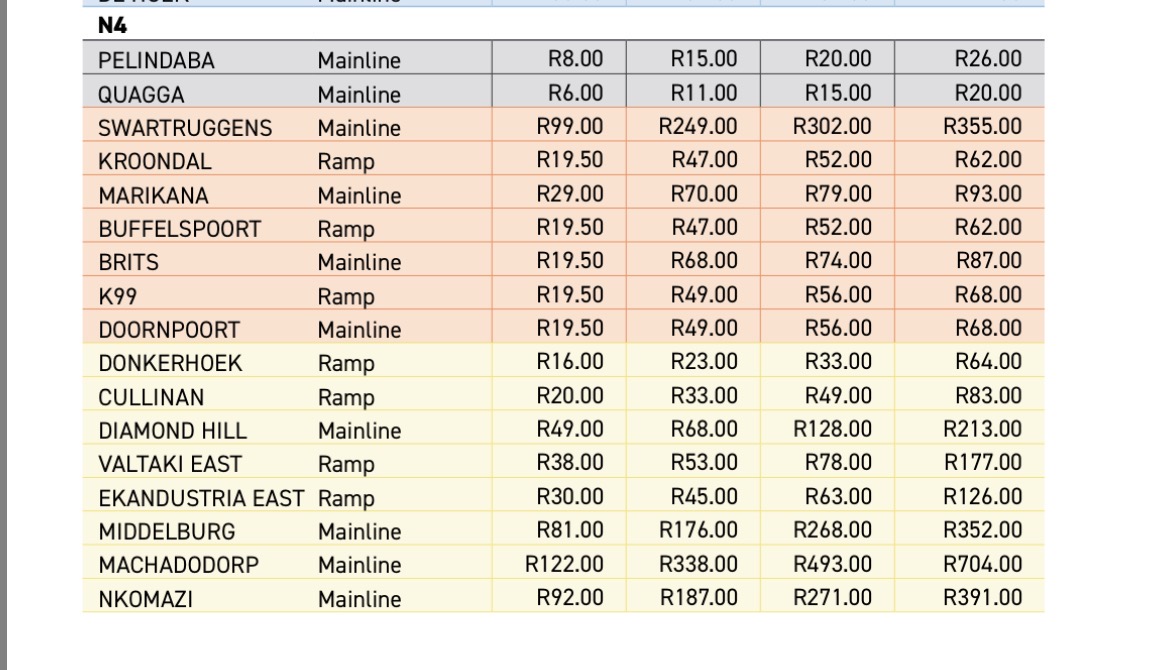Select the KROONDAL Ramp label
Image resolution: width=1170 pixels, height=670 pixels.
[x=345, y=162]
